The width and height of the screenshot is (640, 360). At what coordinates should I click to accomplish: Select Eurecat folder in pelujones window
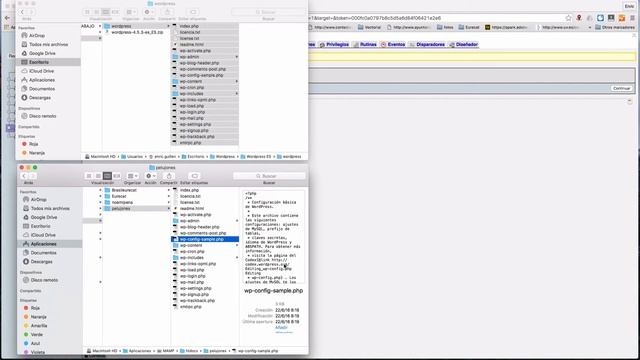click(119, 196)
